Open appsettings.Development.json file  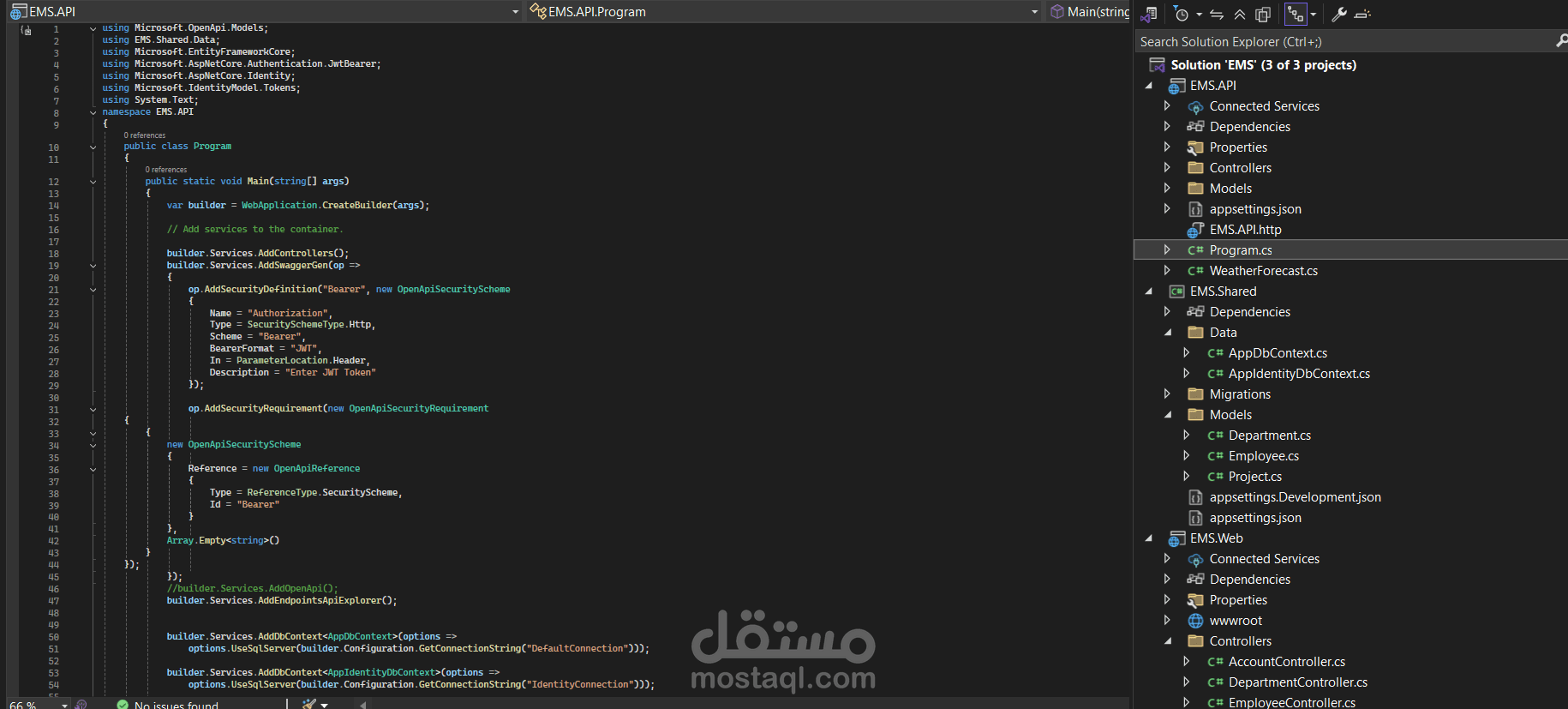pos(1295,497)
